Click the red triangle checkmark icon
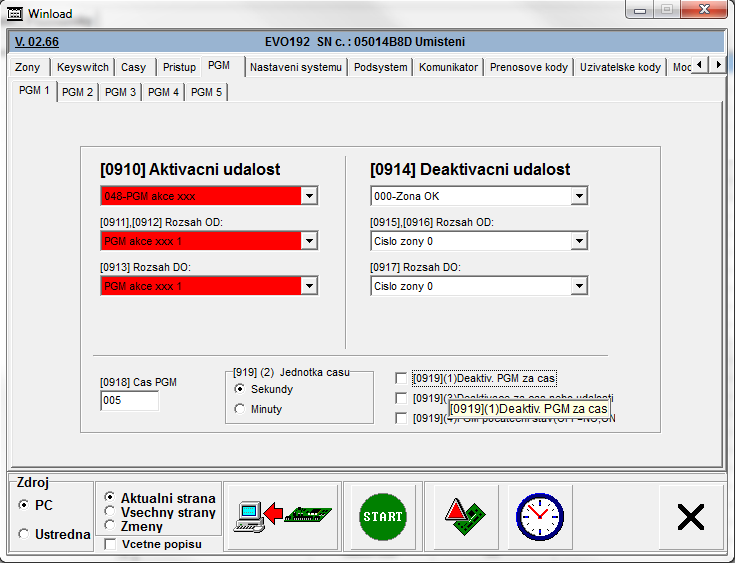The width and height of the screenshot is (735, 563). [x=465, y=516]
